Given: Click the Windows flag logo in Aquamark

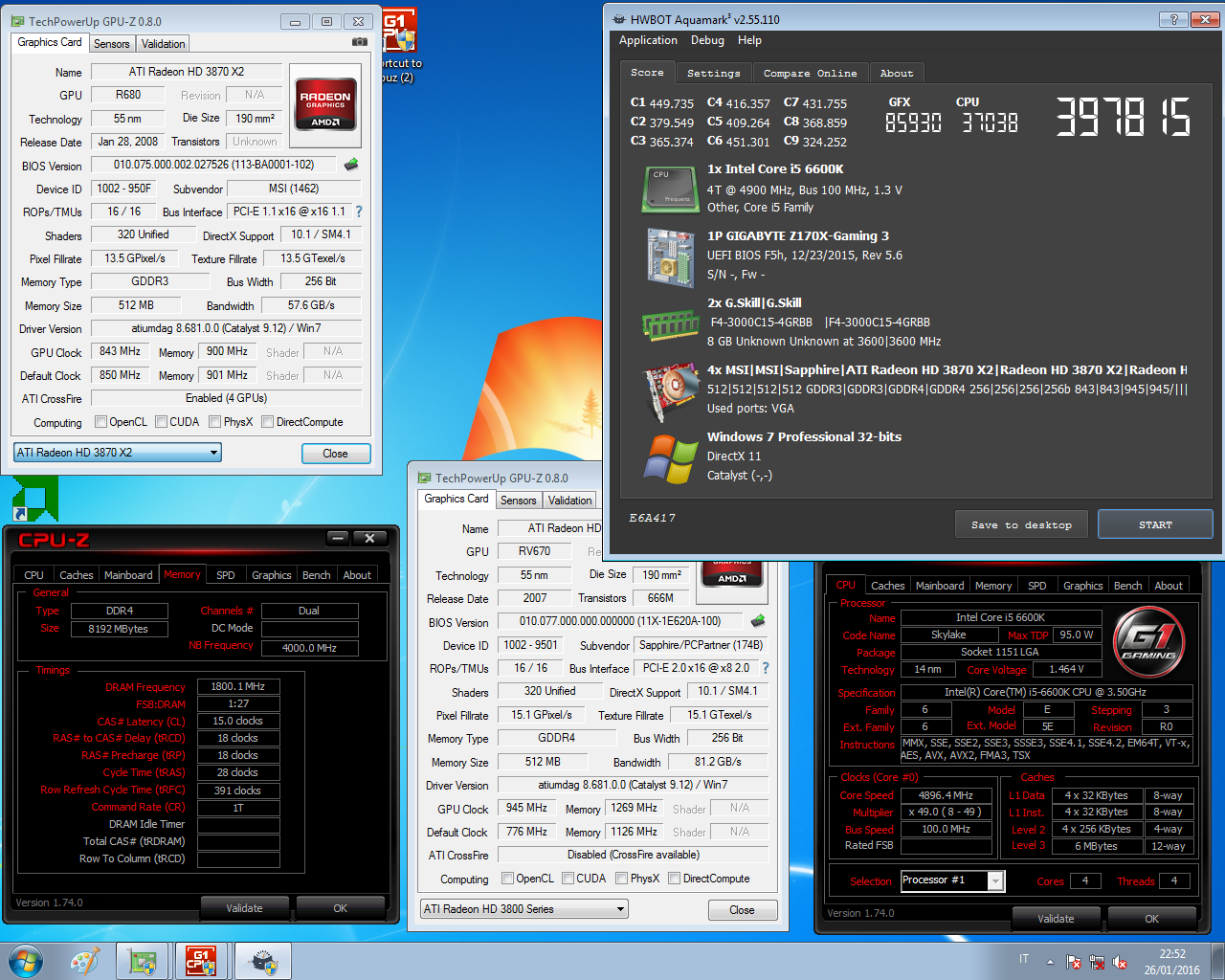Looking at the screenshot, I should pyautogui.click(x=670, y=458).
